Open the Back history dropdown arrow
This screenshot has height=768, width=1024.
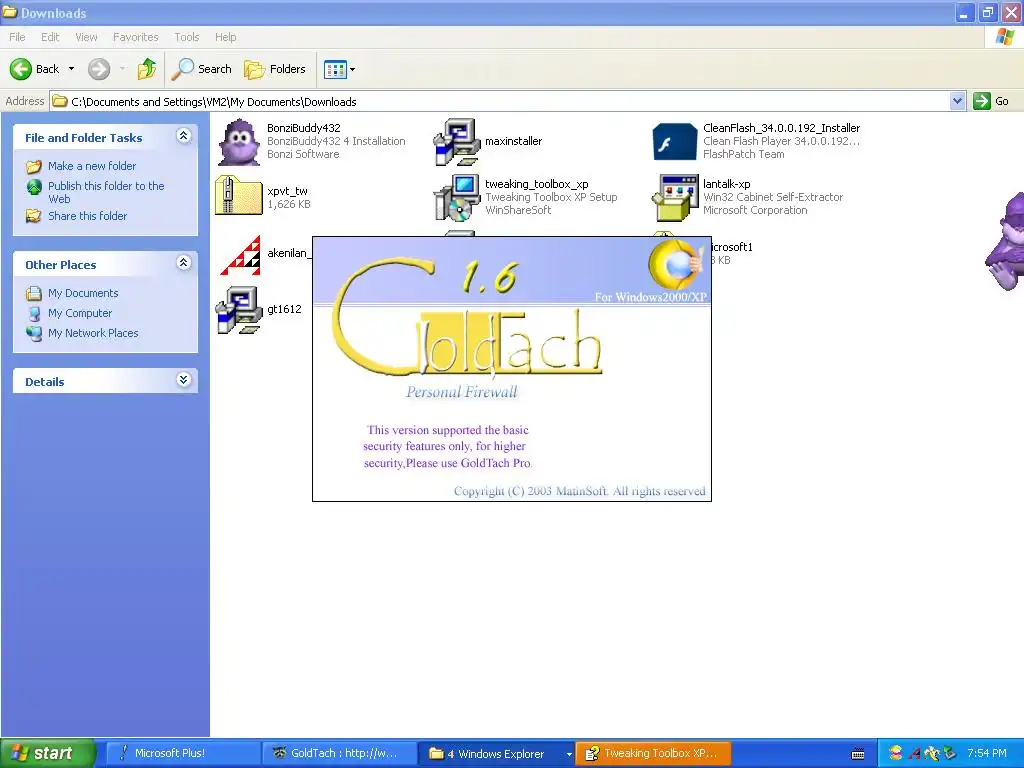(71, 69)
